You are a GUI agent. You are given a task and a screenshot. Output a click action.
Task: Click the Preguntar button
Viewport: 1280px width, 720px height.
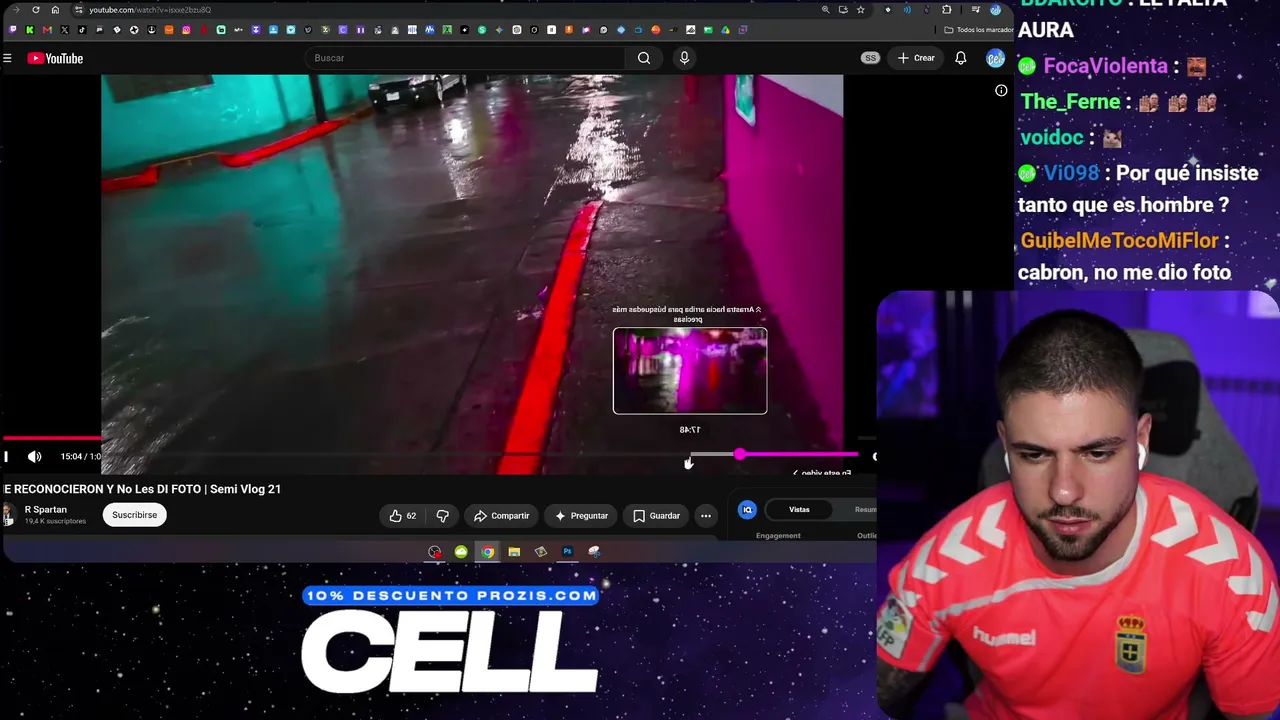pyautogui.click(x=581, y=516)
